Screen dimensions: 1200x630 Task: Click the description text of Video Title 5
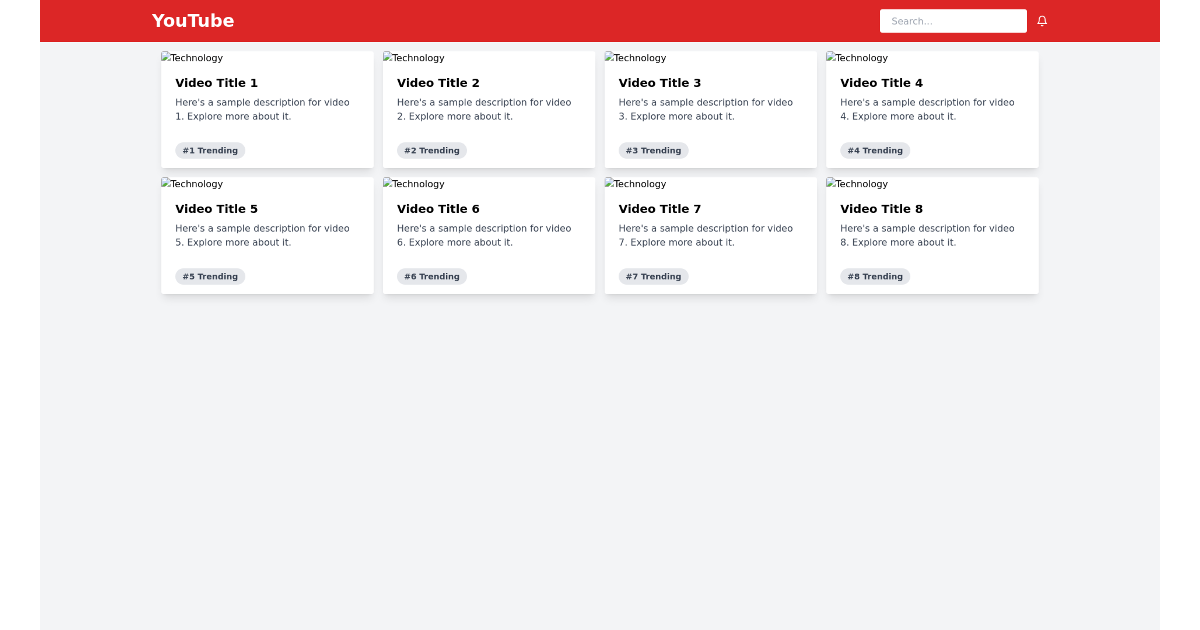tap(262, 235)
